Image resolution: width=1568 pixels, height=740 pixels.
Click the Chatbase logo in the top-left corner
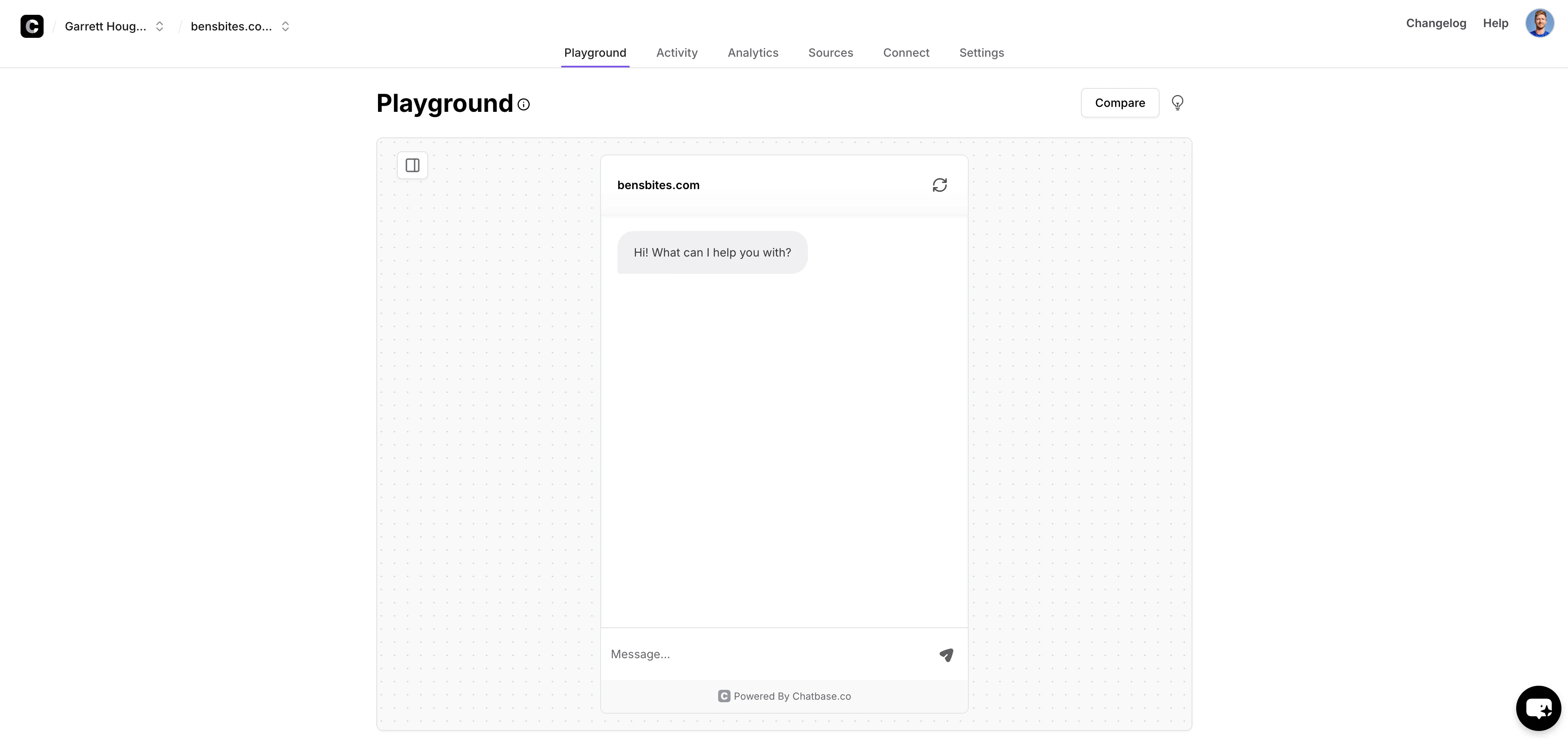click(32, 26)
